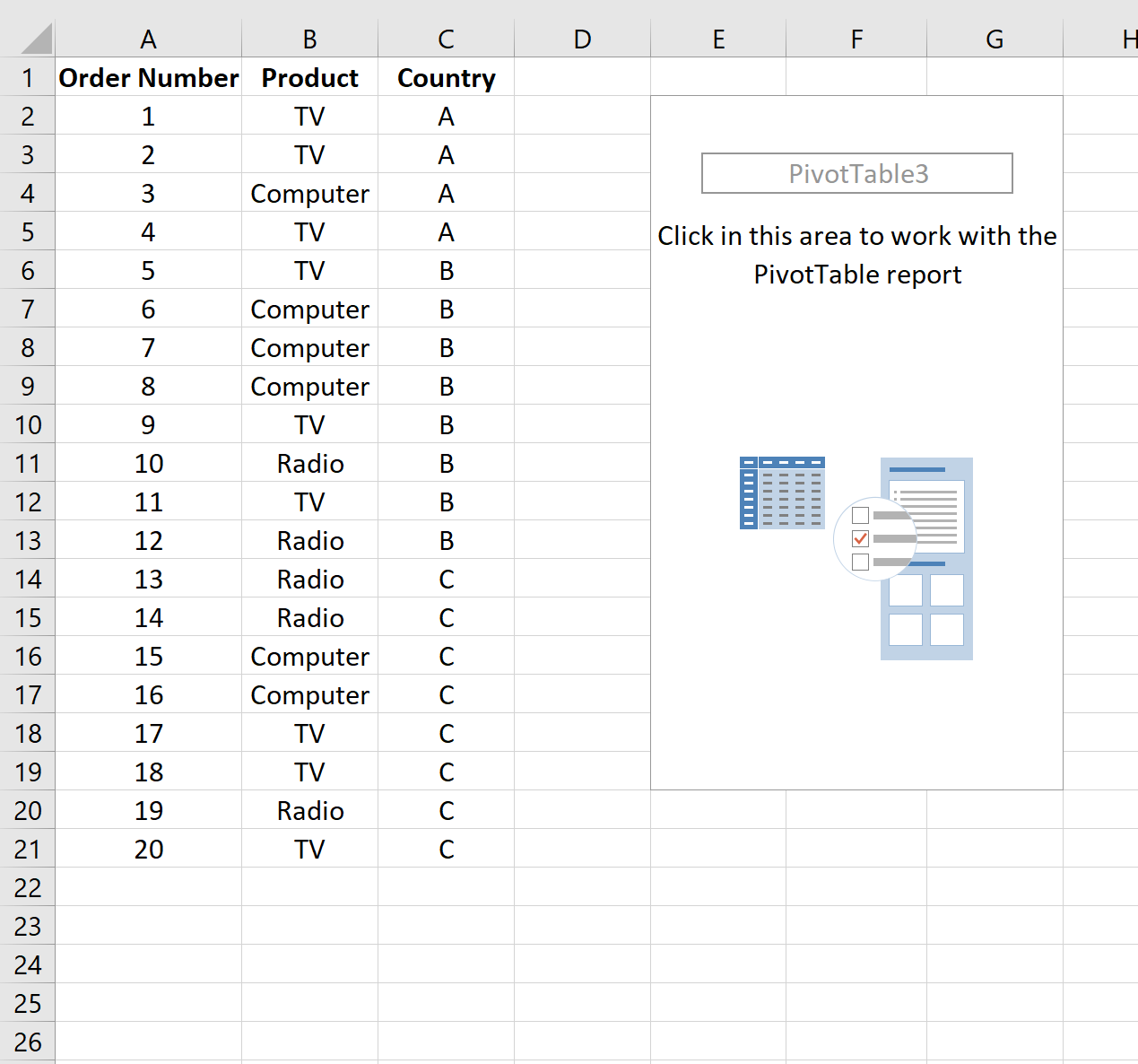1138x1064 pixels.
Task: Click row 26 header
Action: [27, 1042]
